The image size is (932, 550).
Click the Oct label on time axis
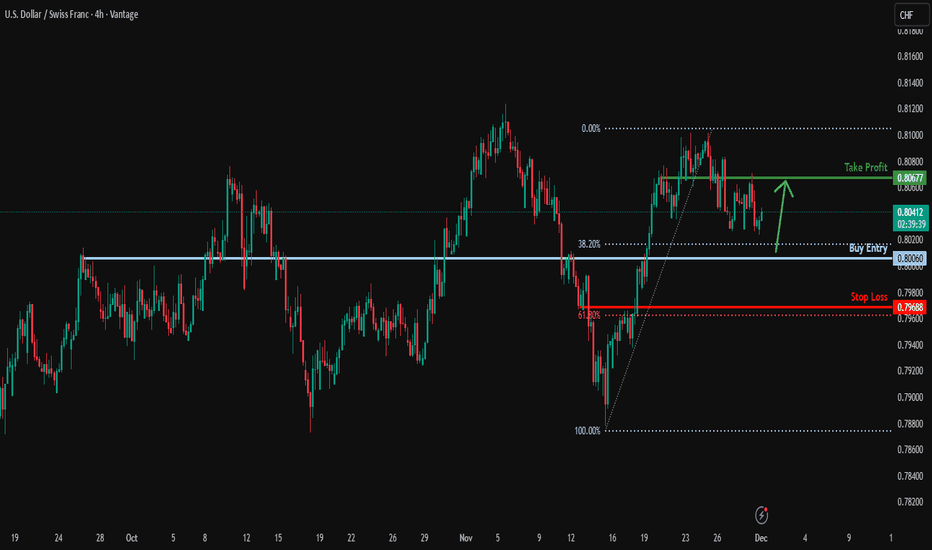click(132, 537)
